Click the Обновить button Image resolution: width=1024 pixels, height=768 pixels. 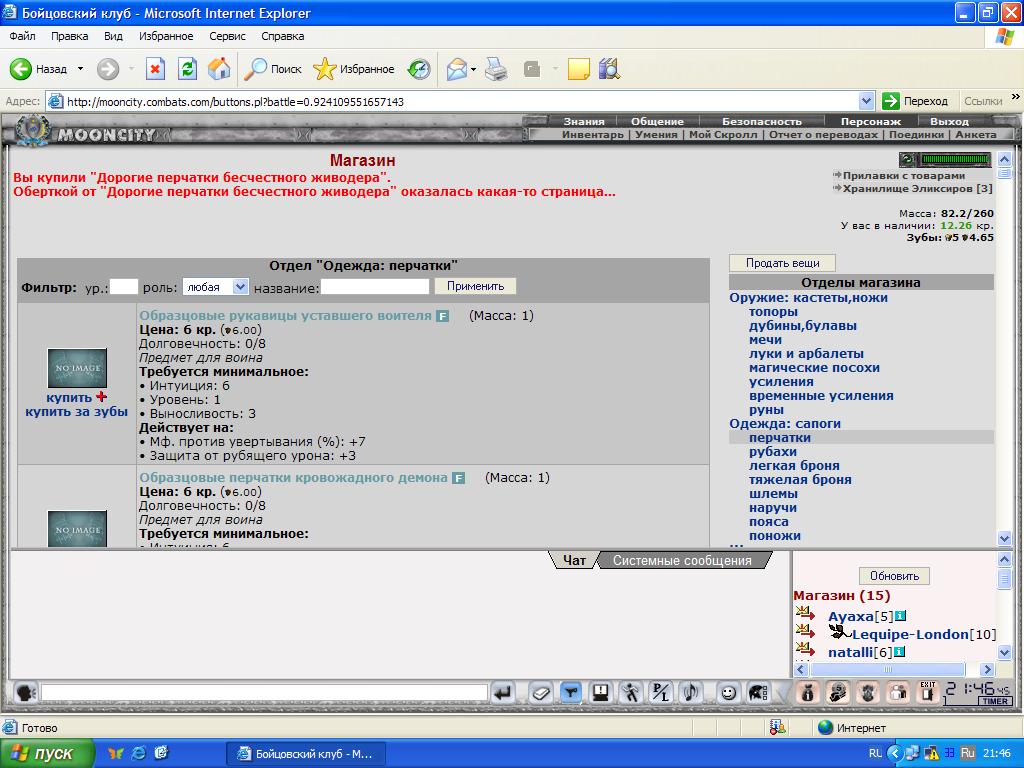(x=894, y=576)
